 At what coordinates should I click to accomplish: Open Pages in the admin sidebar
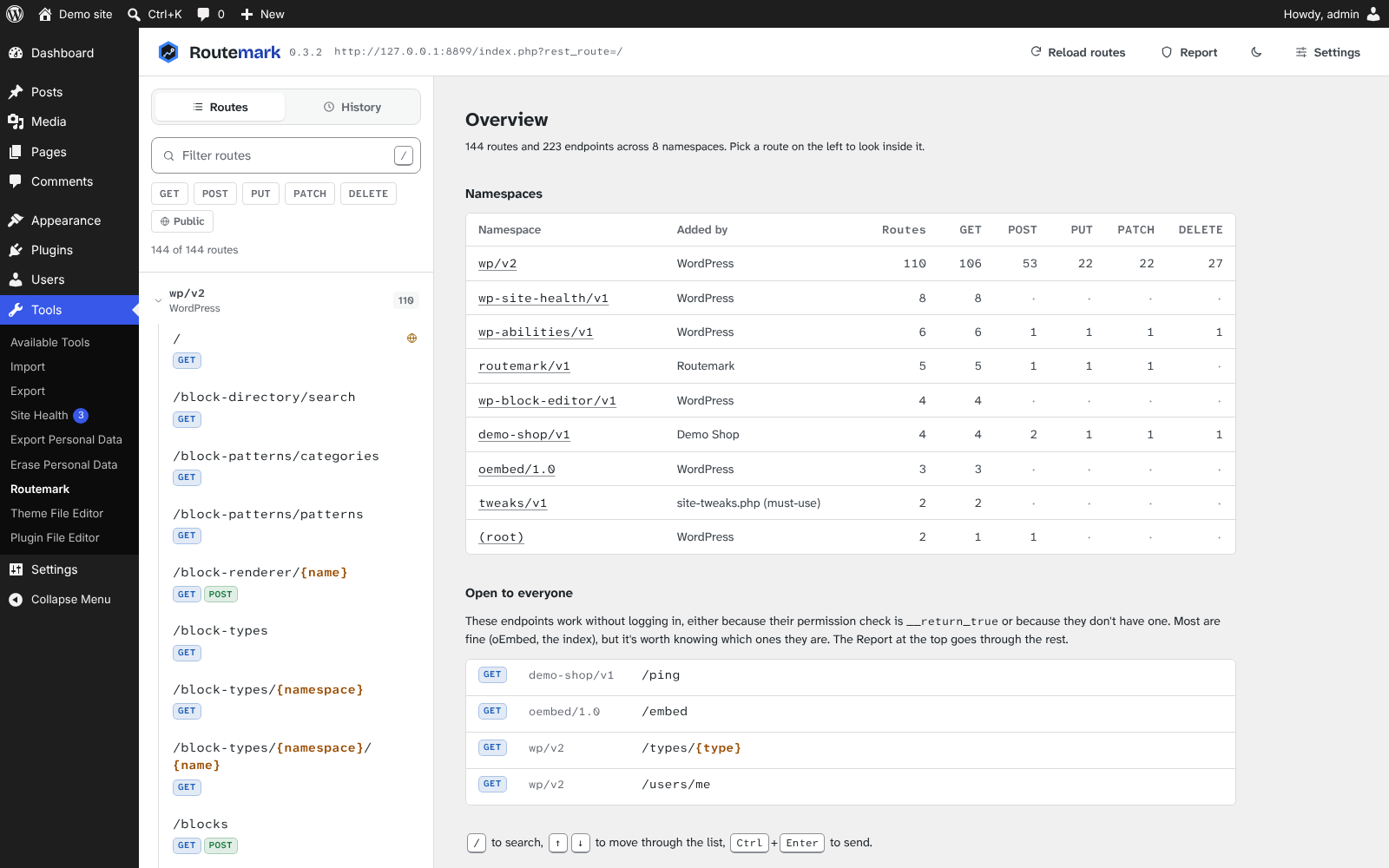(x=69, y=152)
